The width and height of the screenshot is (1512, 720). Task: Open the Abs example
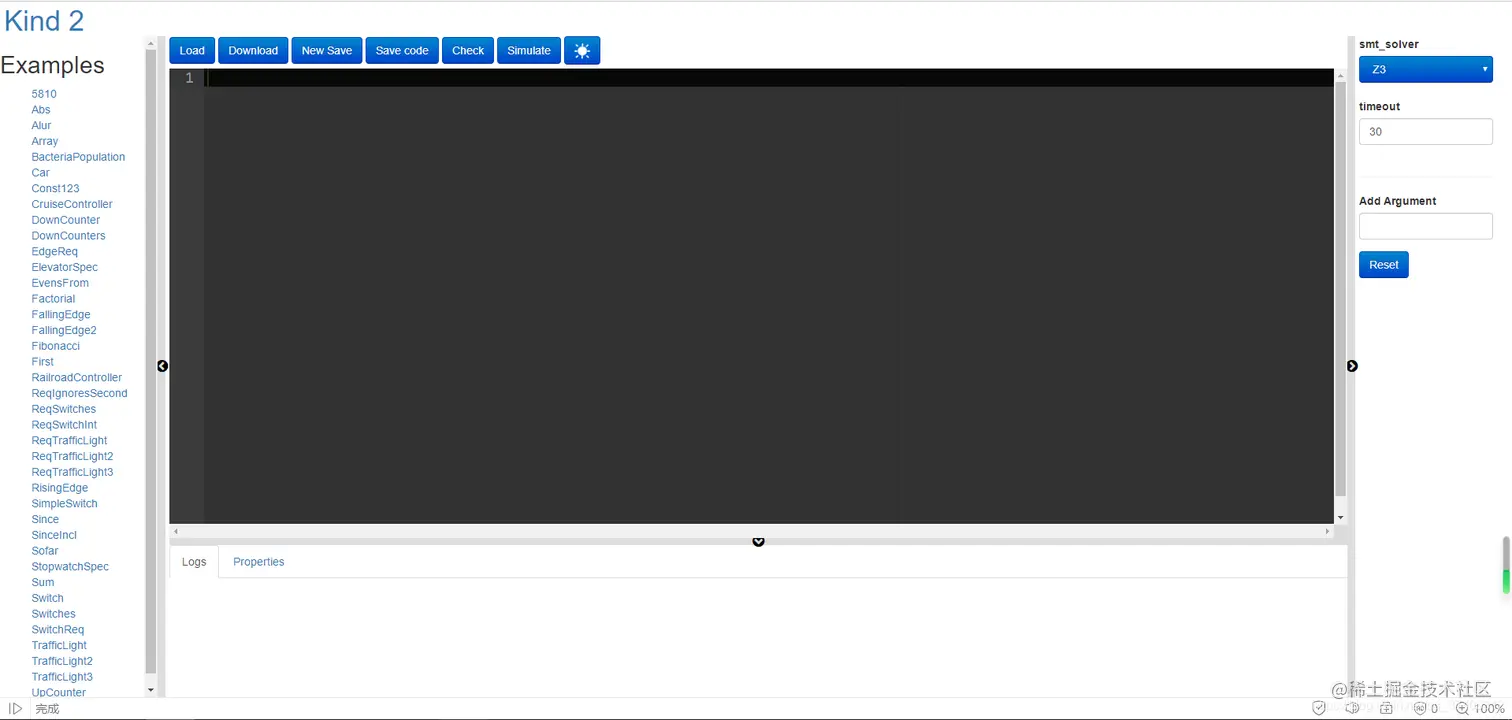click(x=41, y=110)
